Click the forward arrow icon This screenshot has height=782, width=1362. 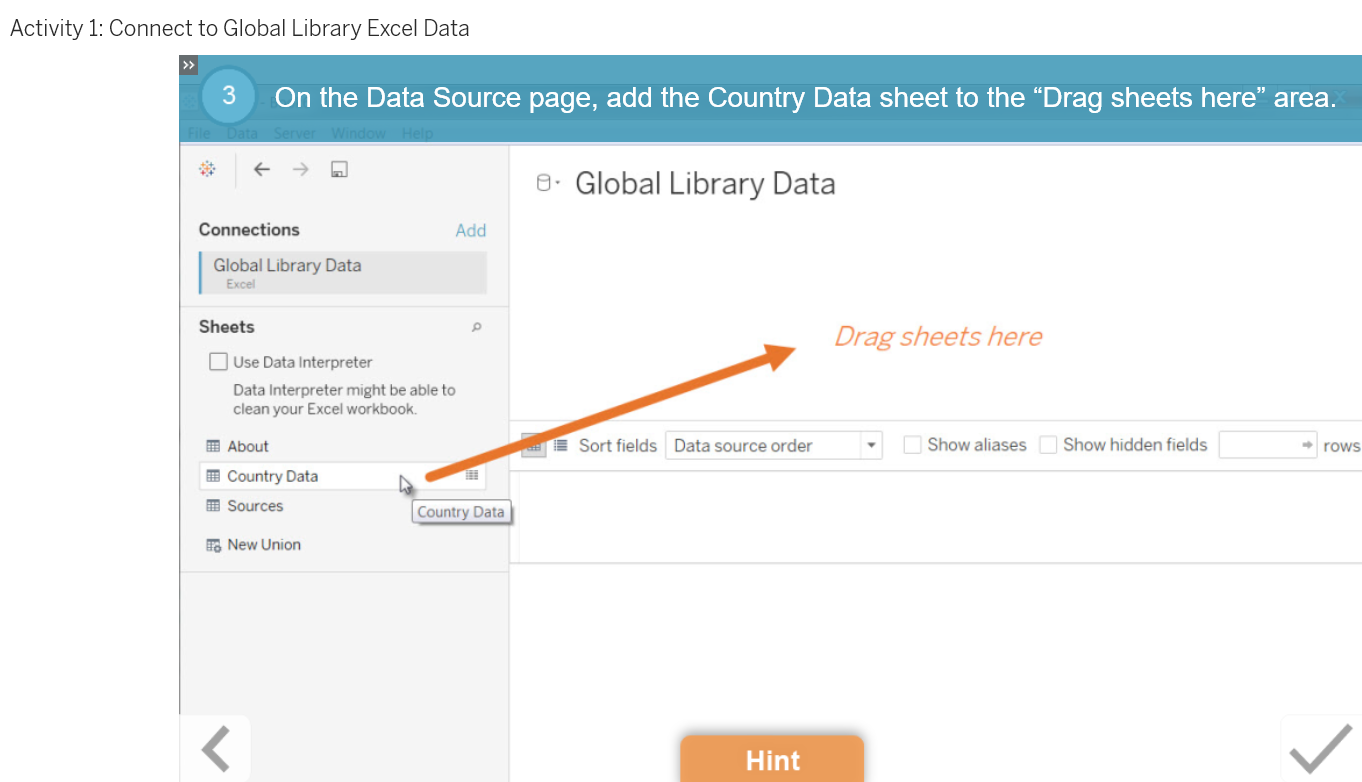coord(300,169)
